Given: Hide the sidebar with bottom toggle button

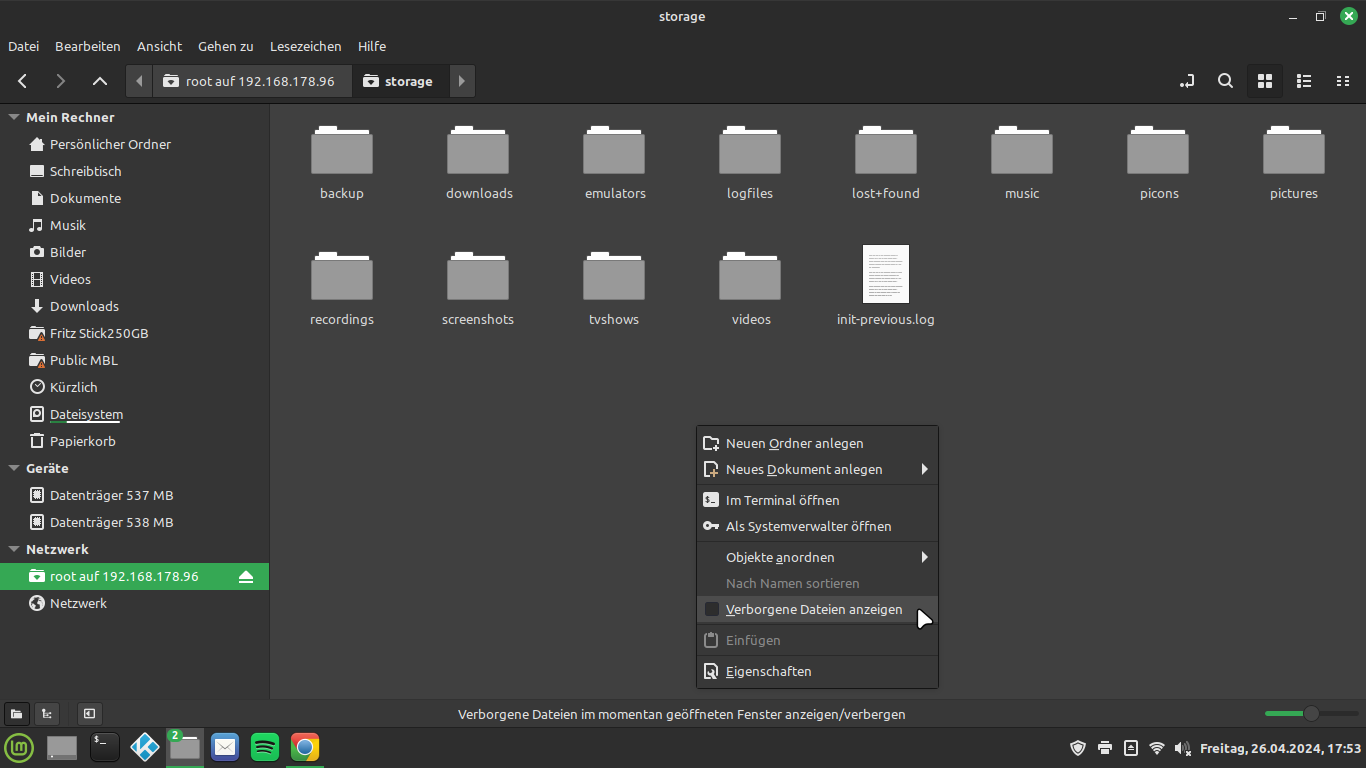Looking at the screenshot, I should click(89, 714).
